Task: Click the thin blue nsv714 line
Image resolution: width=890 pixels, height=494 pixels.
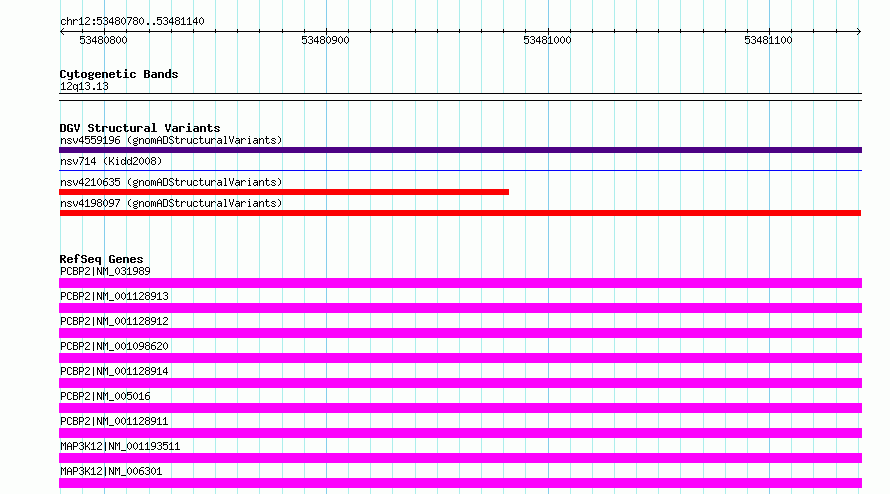Action: point(460,170)
